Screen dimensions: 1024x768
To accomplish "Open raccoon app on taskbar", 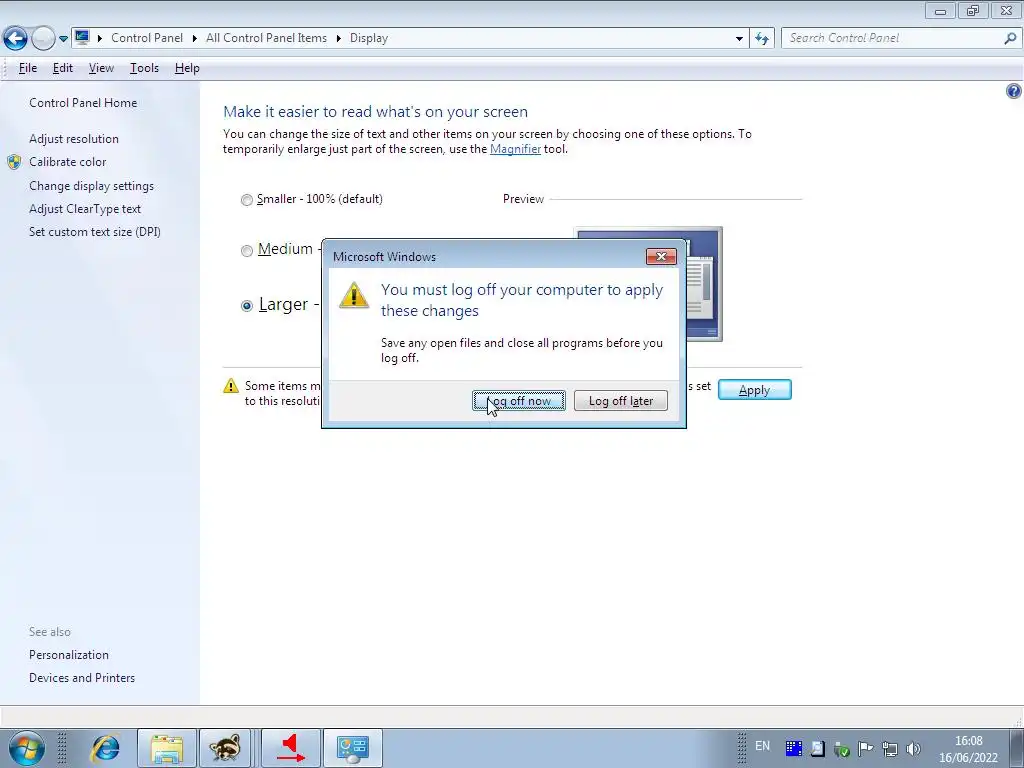I will [225, 748].
